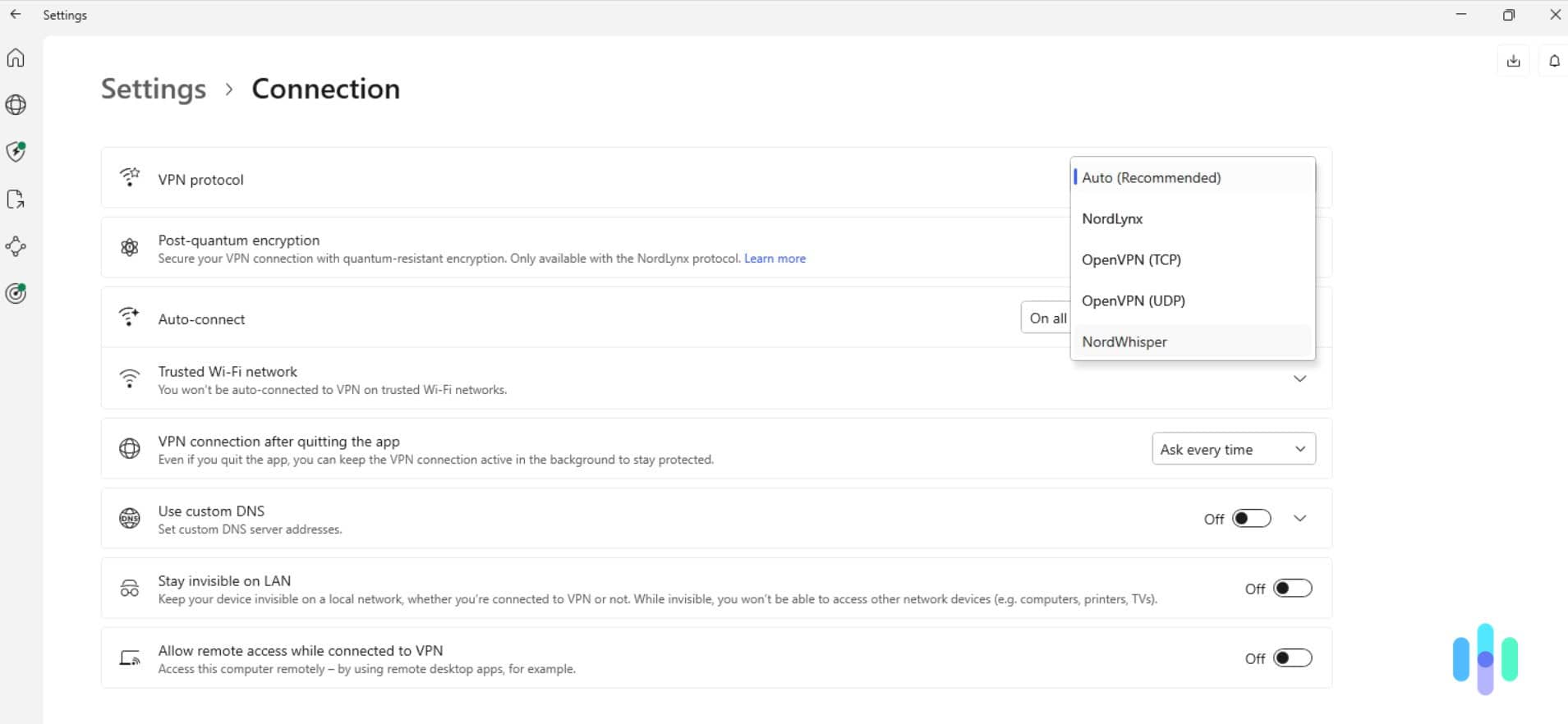Click the download updates icon
The image size is (1568, 724).
1513,61
